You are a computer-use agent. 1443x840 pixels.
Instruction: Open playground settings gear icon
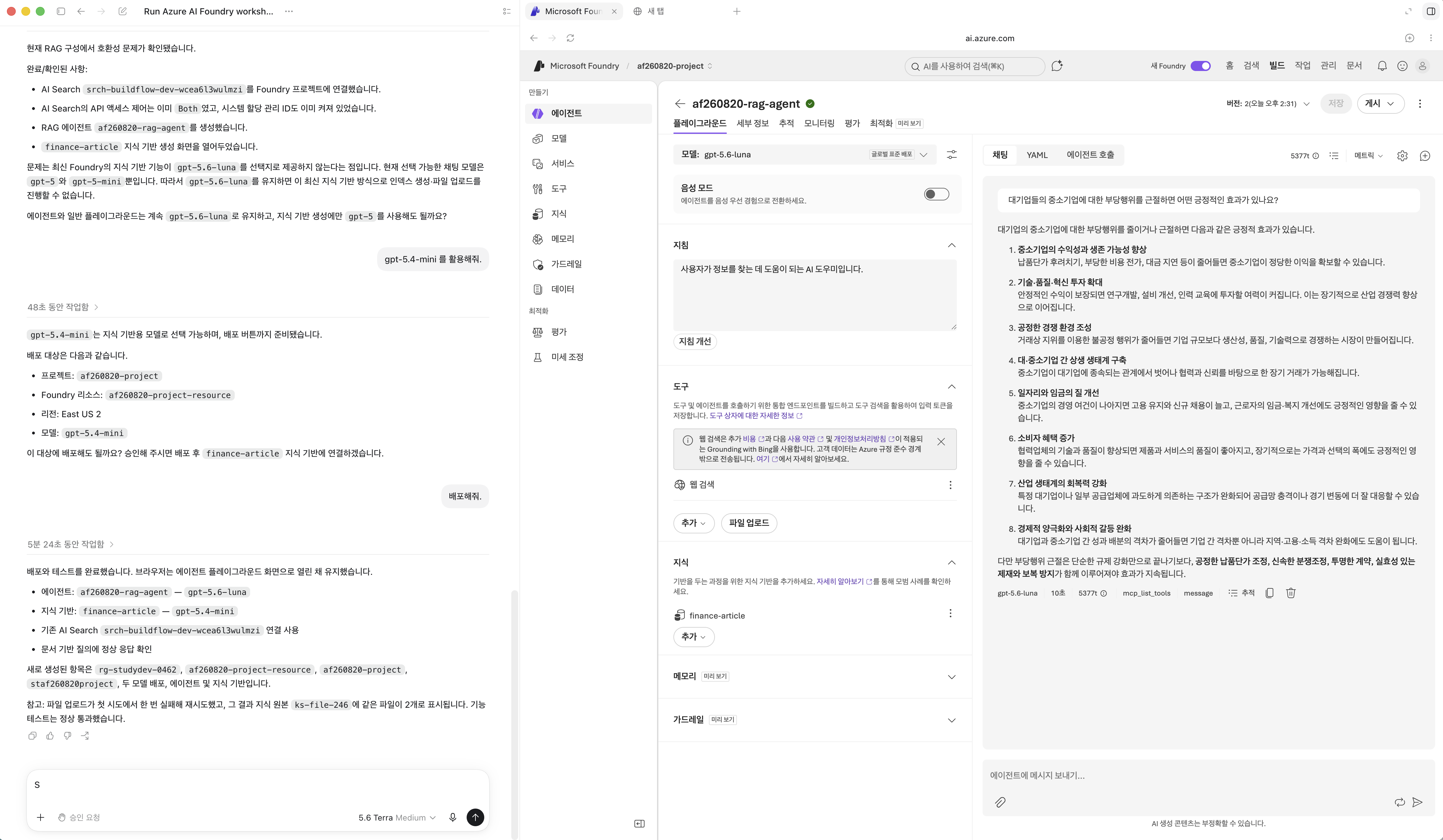pyautogui.click(x=1402, y=156)
